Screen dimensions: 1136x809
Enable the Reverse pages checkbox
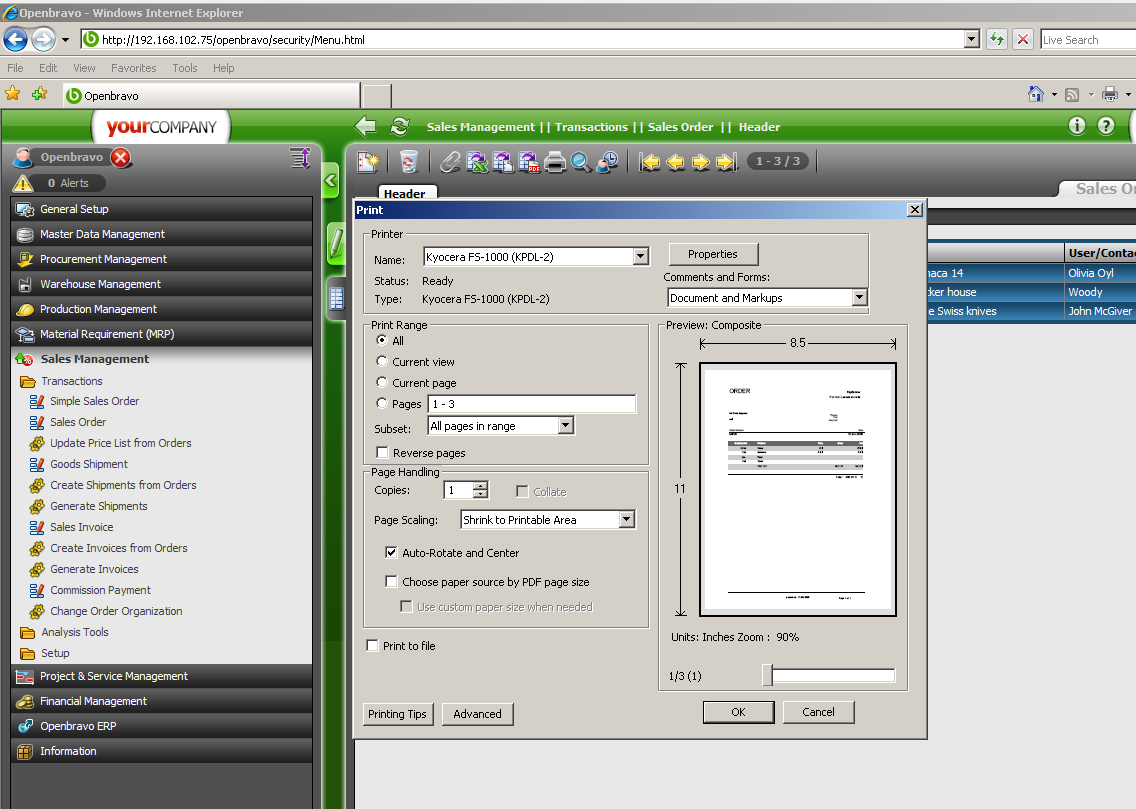pyautogui.click(x=382, y=453)
